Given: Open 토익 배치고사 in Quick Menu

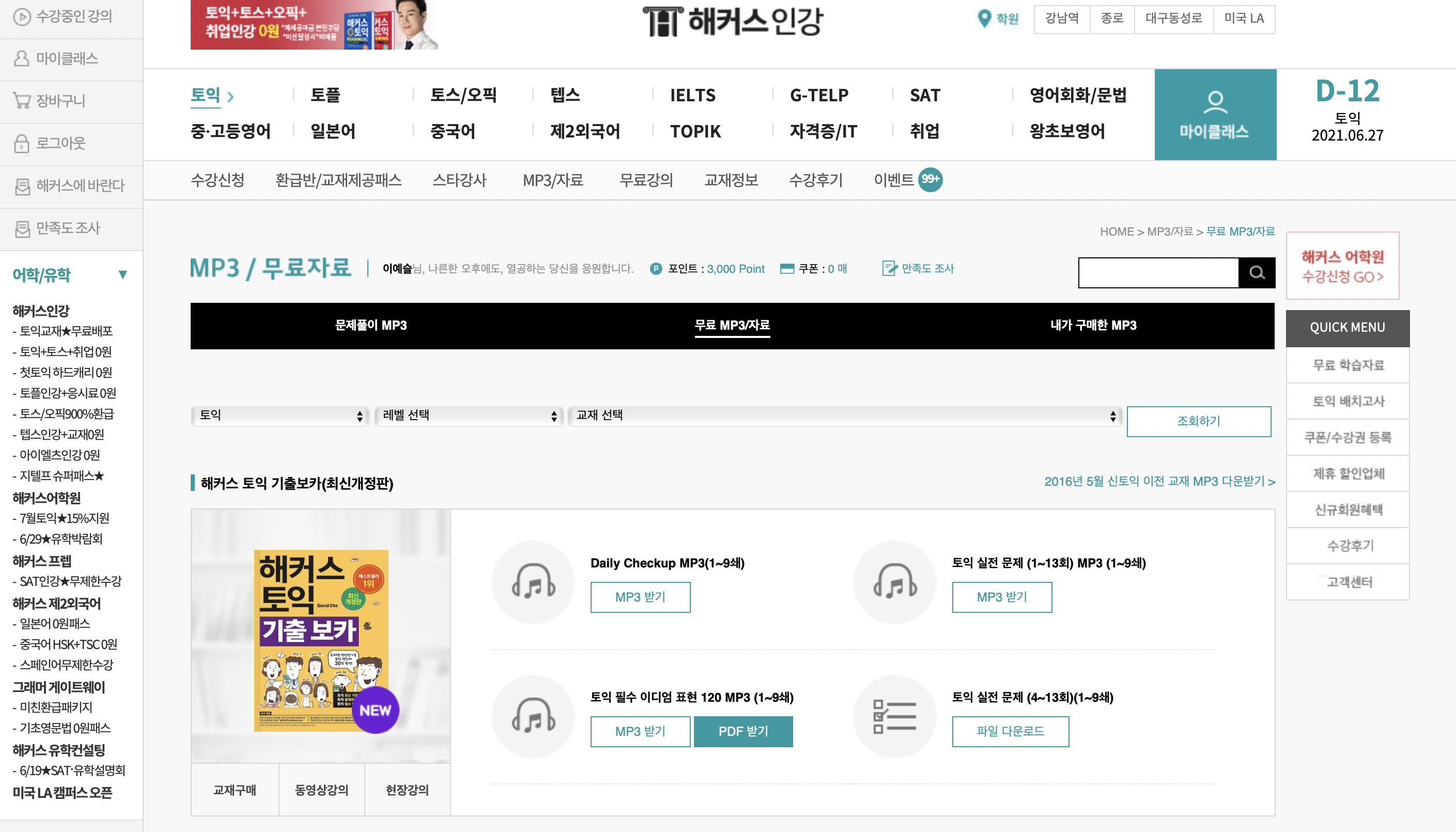Looking at the screenshot, I should click(x=1348, y=401).
